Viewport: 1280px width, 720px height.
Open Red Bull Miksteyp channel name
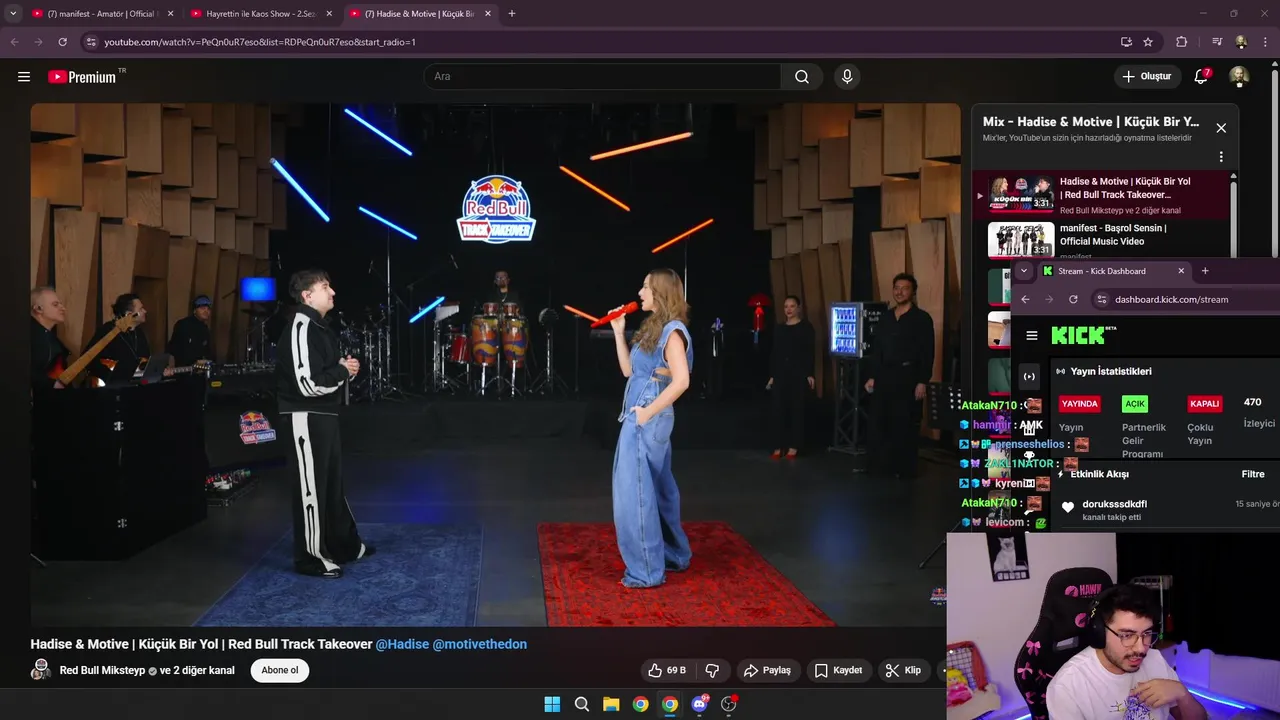coord(102,670)
